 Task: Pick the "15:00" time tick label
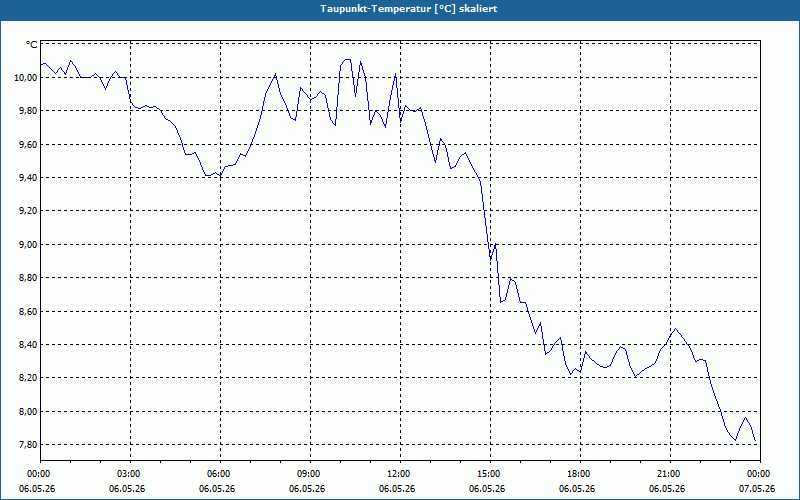(490, 474)
